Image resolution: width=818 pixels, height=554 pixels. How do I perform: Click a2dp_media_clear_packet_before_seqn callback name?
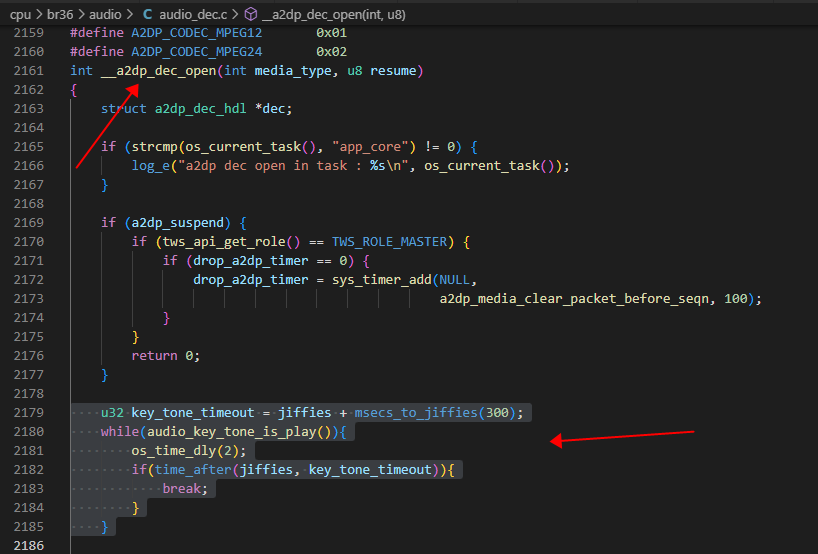pyautogui.click(x=574, y=299)
